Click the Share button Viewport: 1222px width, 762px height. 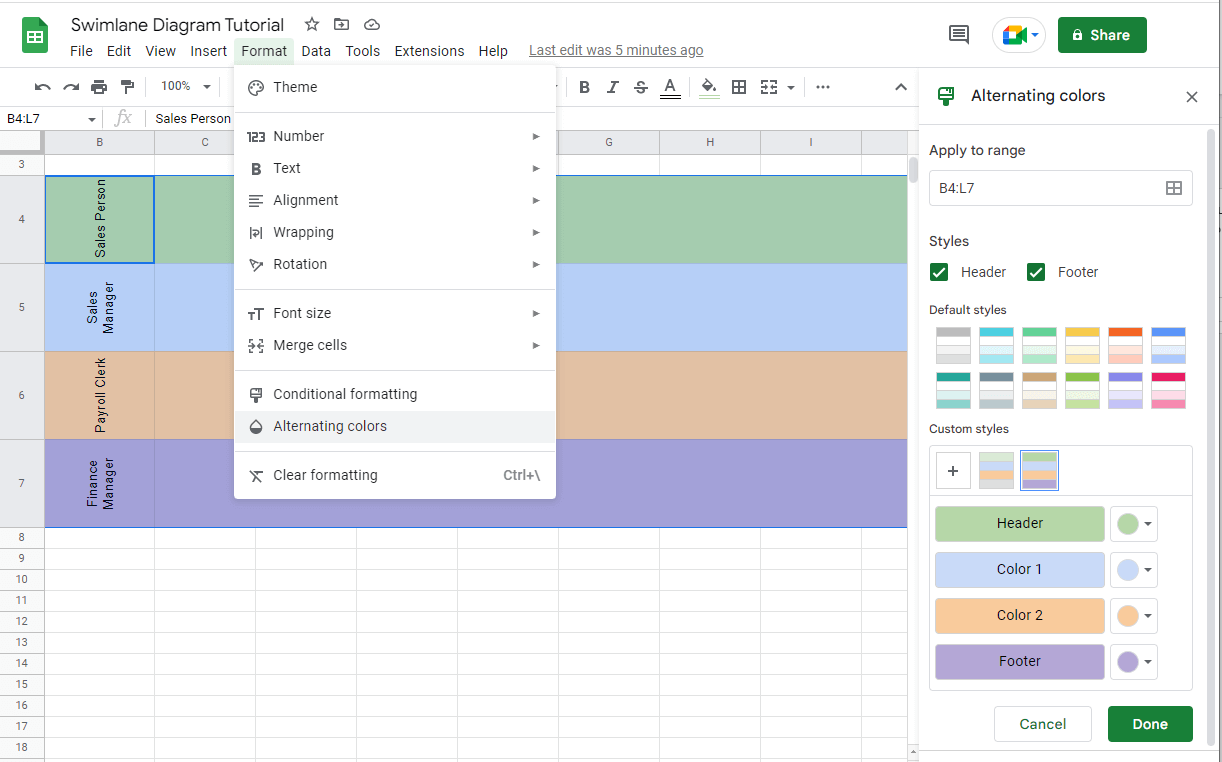pos(1101,34)
